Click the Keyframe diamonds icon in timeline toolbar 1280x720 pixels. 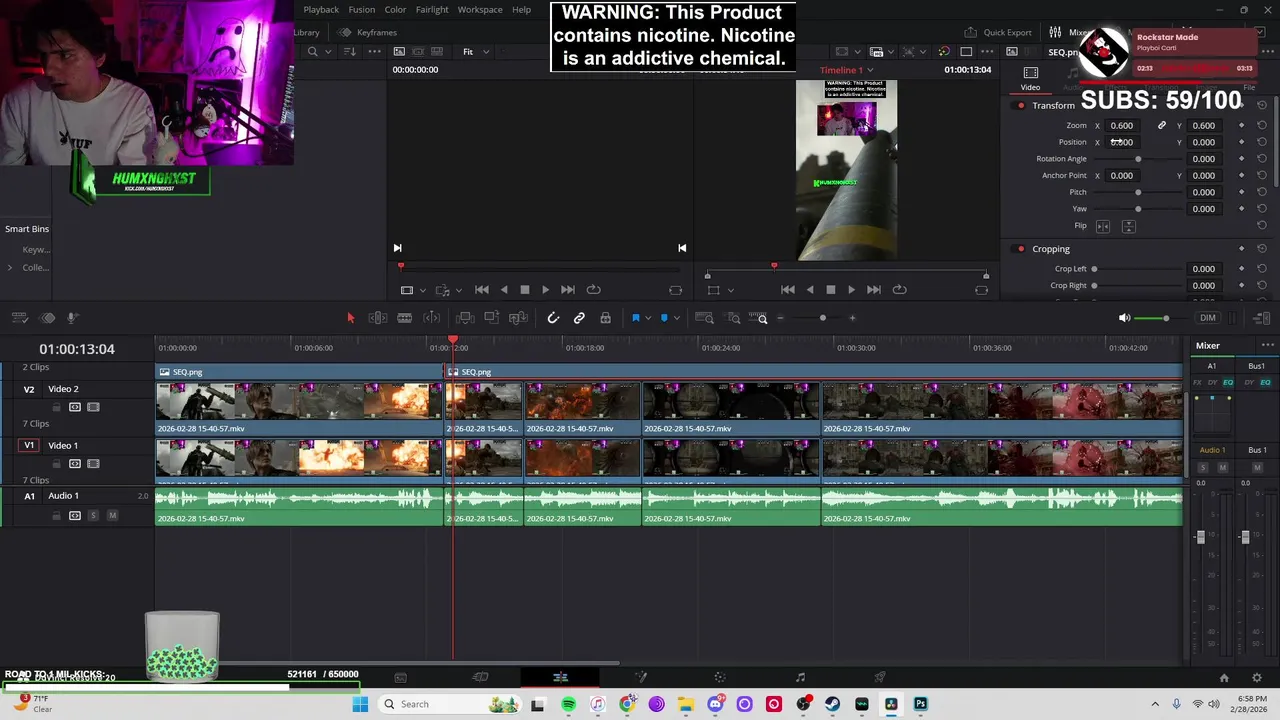[x=47, y=318]
